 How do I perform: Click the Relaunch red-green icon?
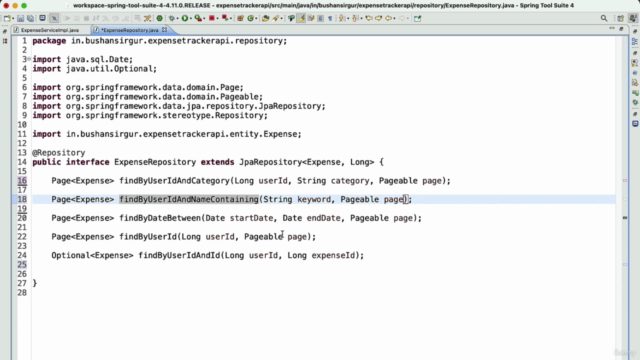point(225,18)
